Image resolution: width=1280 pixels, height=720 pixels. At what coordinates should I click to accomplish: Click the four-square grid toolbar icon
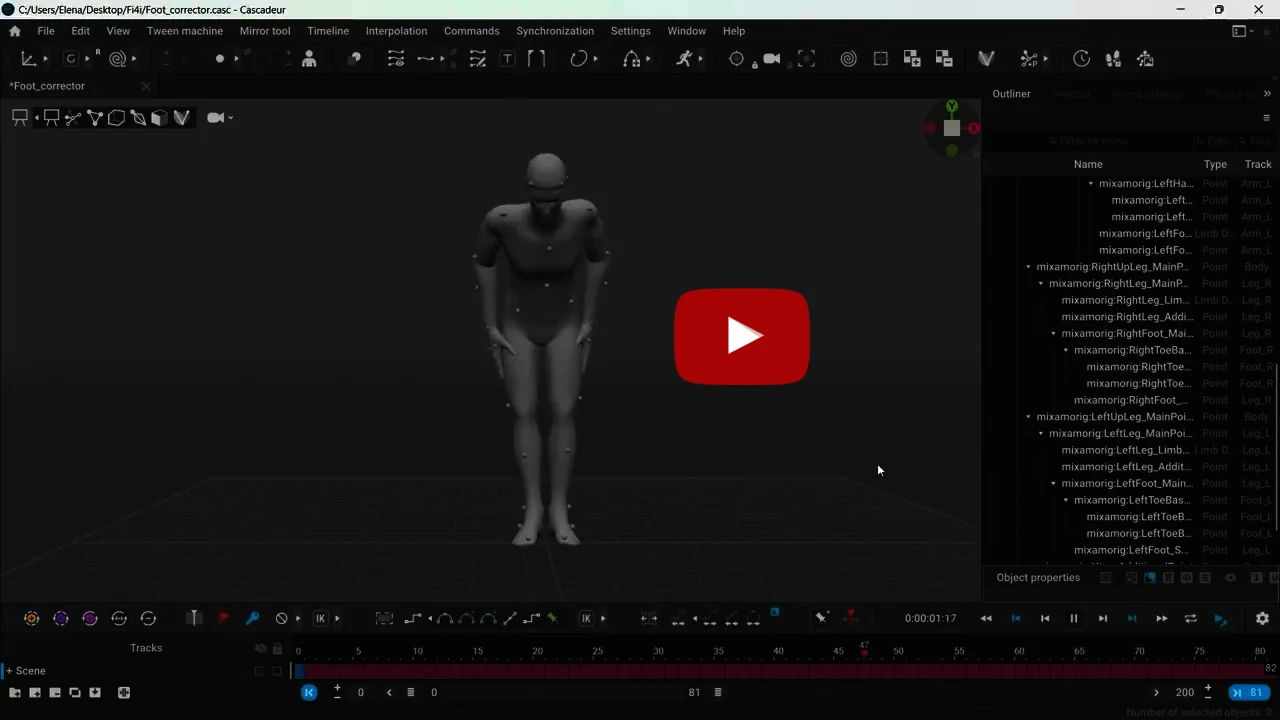pyautogui.click(x=881, y=59)
